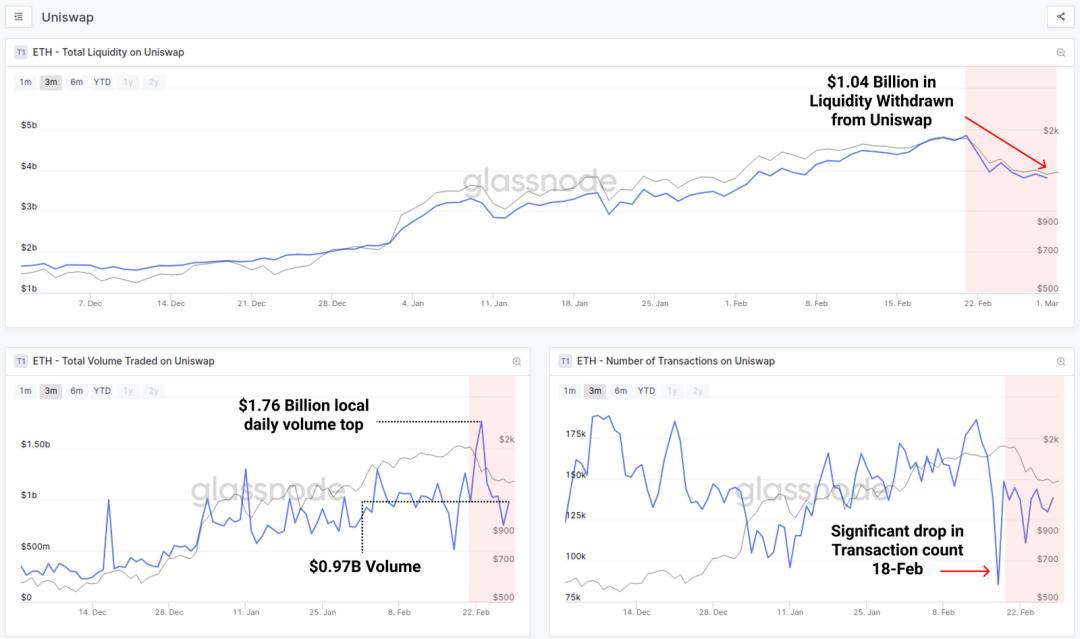This screenshot has width=1080, height=639.
Task: Click the 18-Feb transaction drop low point
Action: point(998,584)
